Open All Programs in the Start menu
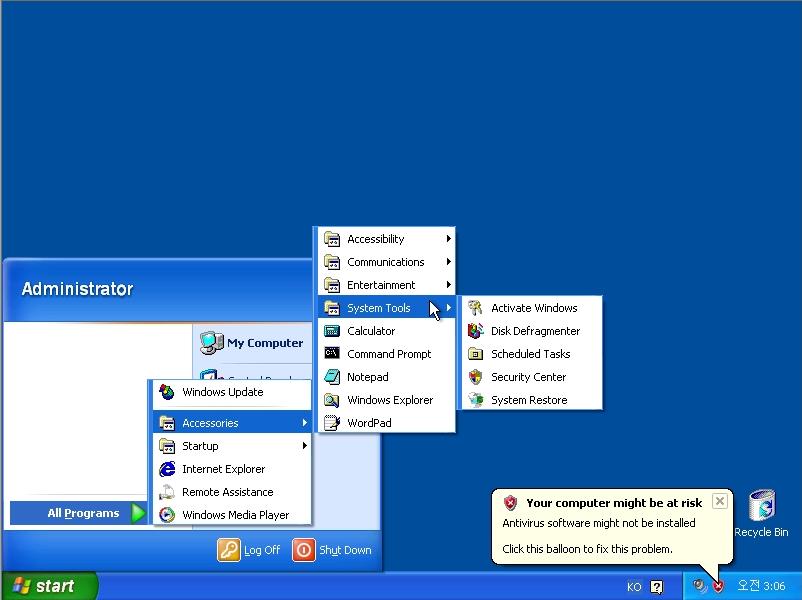This screenshot has height=600, width=802. click(79, 513)
